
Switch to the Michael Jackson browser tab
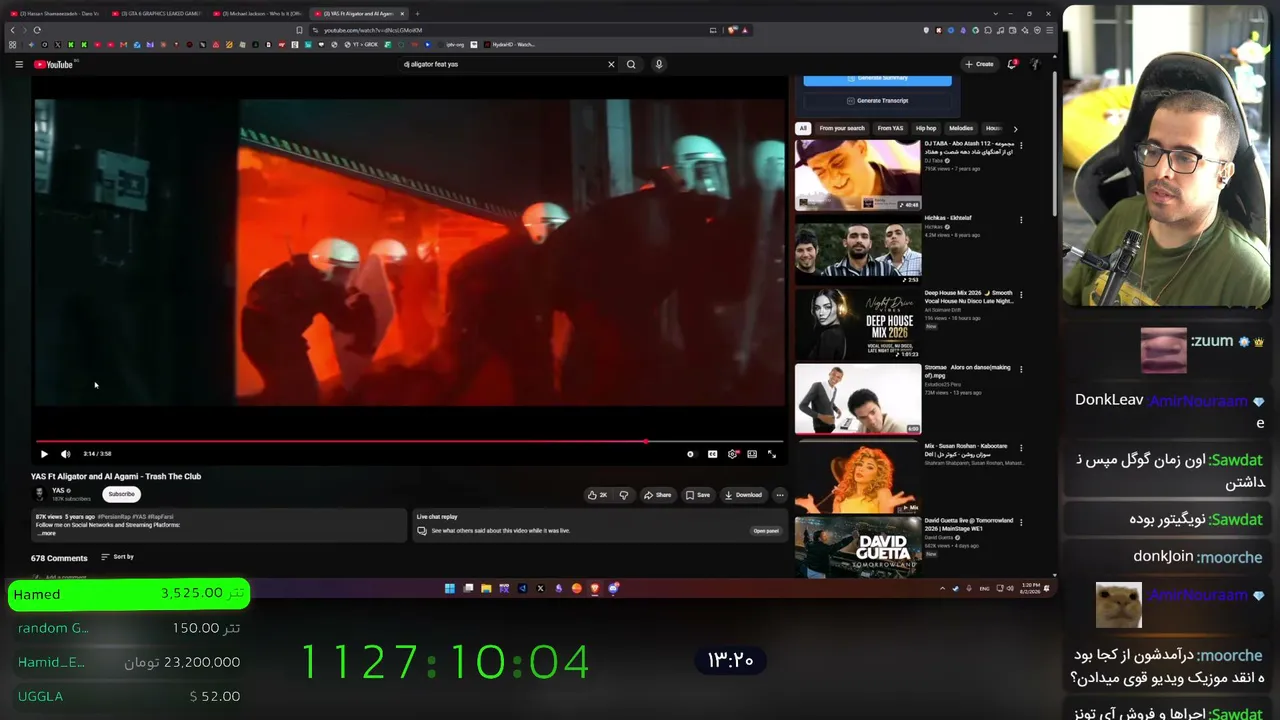coord(257,14)
